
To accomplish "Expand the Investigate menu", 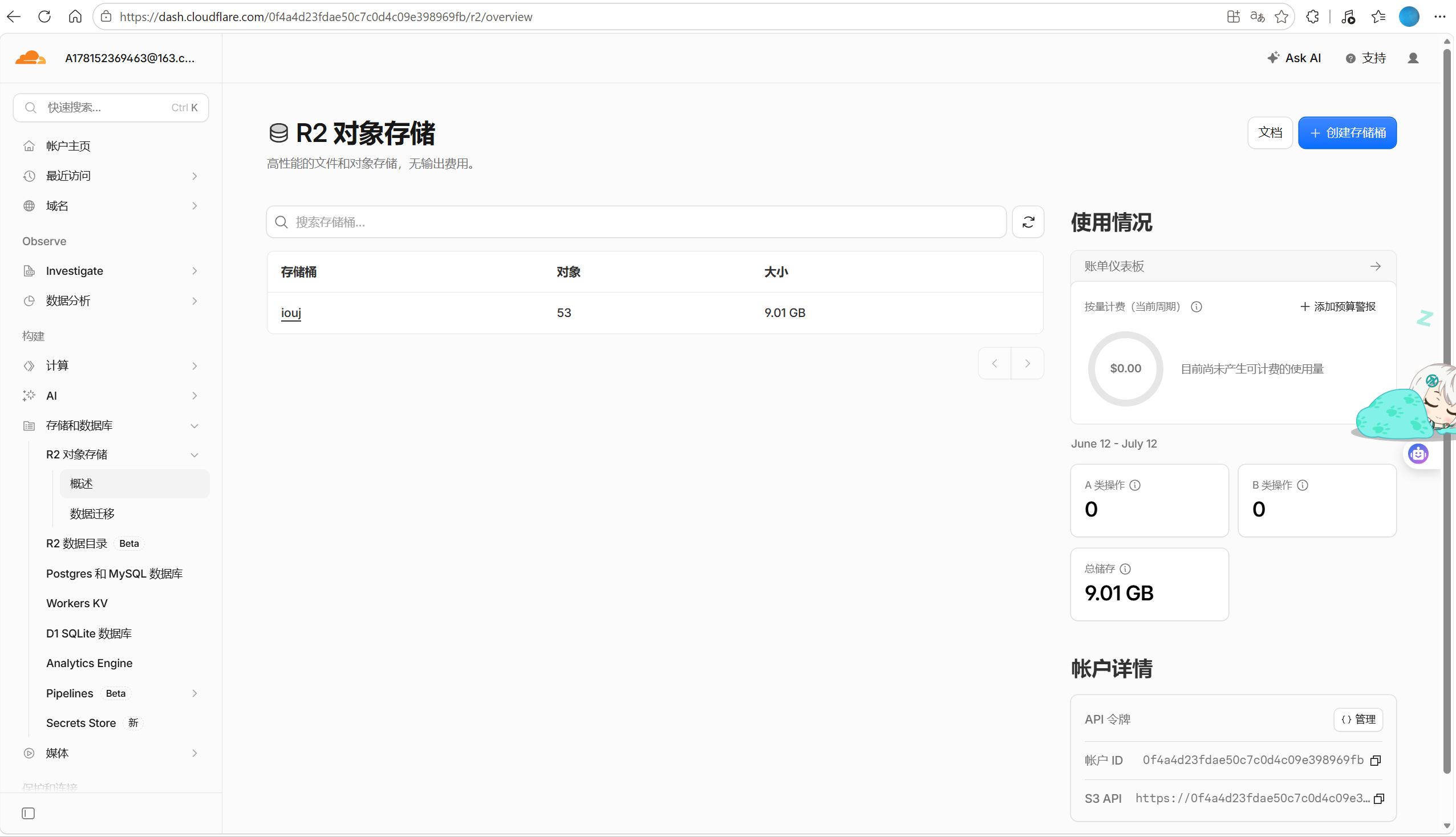I will point(194,271).
